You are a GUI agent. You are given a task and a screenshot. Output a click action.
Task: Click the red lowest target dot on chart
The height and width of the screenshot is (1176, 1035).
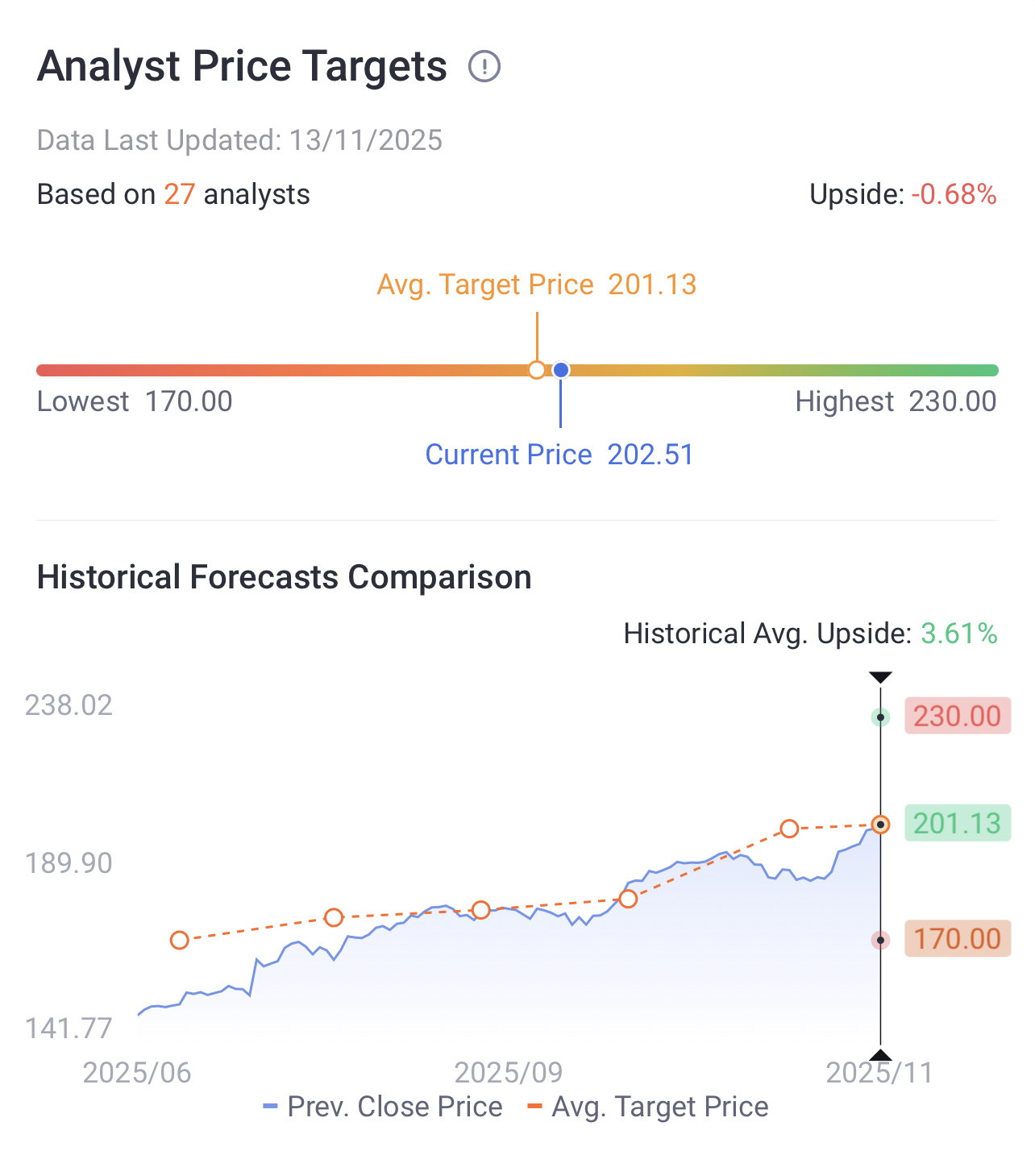coord(881,941)
